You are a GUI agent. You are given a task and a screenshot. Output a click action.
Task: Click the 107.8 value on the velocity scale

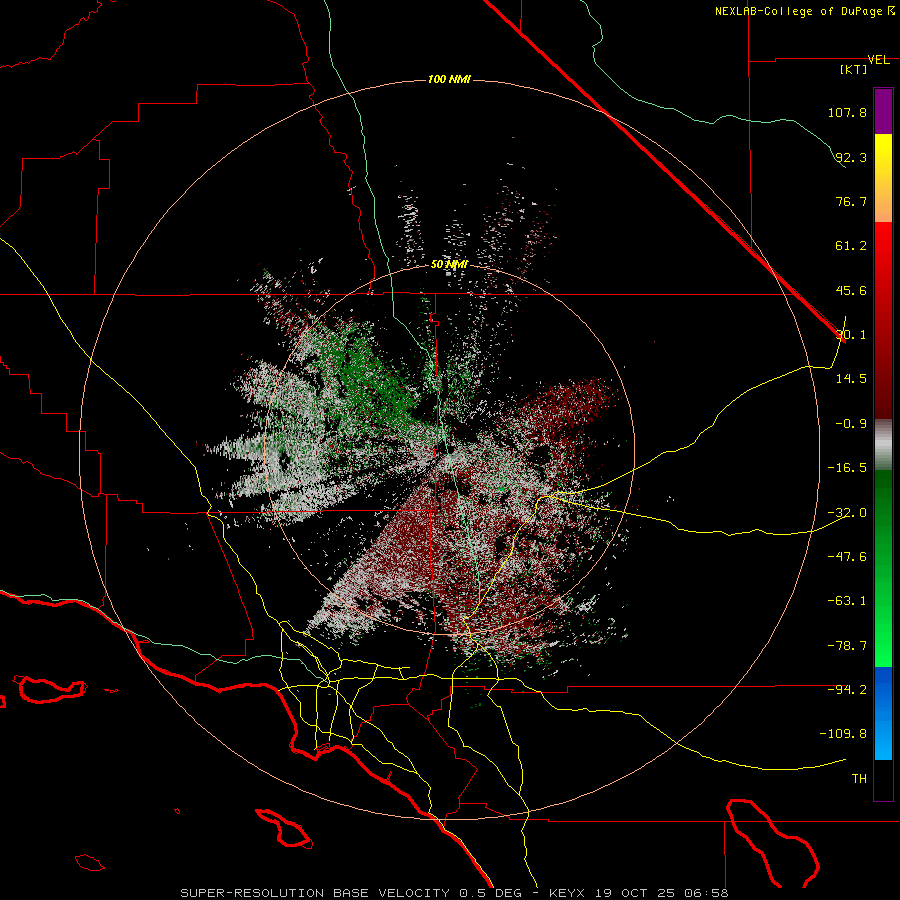tap(847, 112)
